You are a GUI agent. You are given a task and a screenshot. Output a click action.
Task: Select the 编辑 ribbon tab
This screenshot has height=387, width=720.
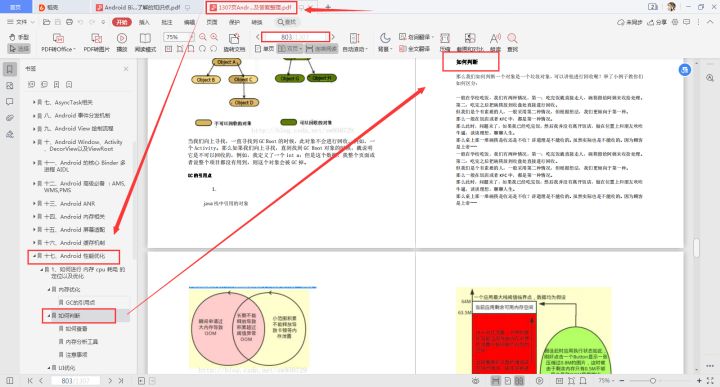click(190, 22)
